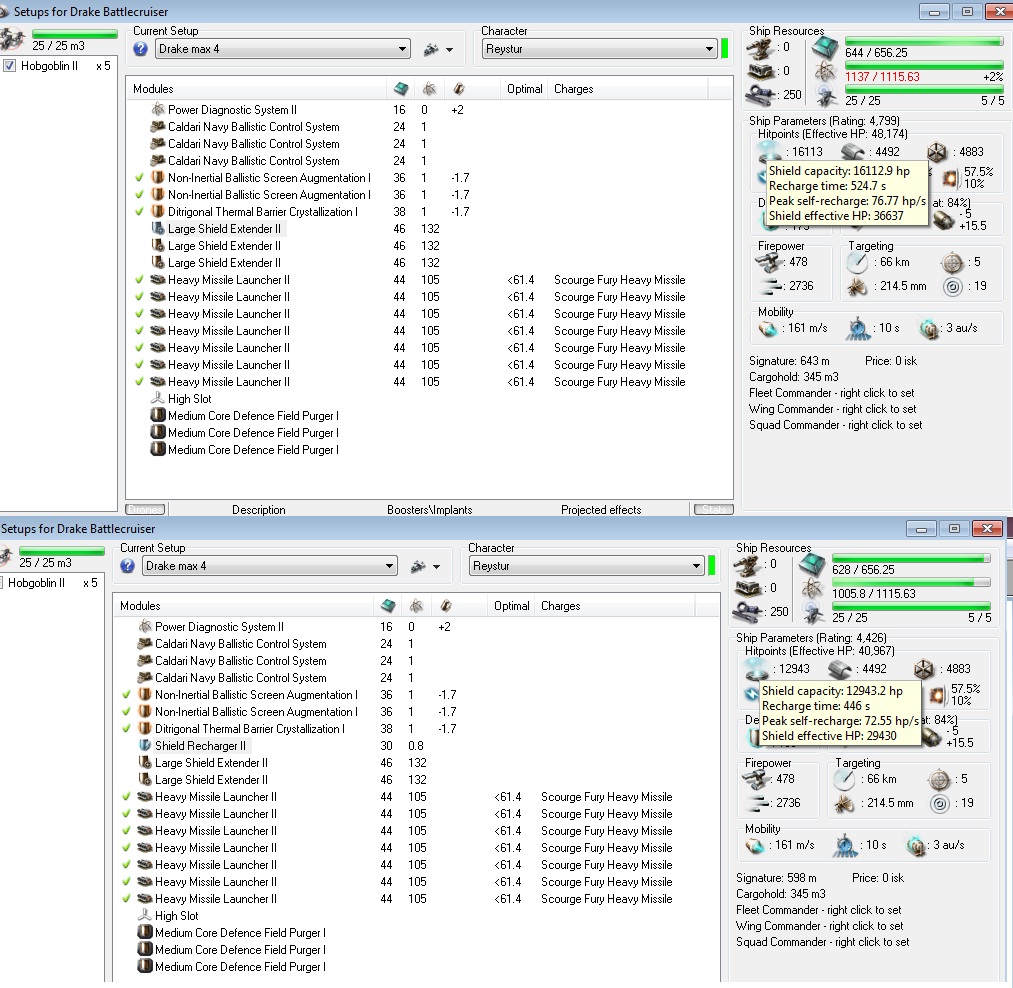Click the targeting range icon next to 66 km in top window

[x=857, y=262]
